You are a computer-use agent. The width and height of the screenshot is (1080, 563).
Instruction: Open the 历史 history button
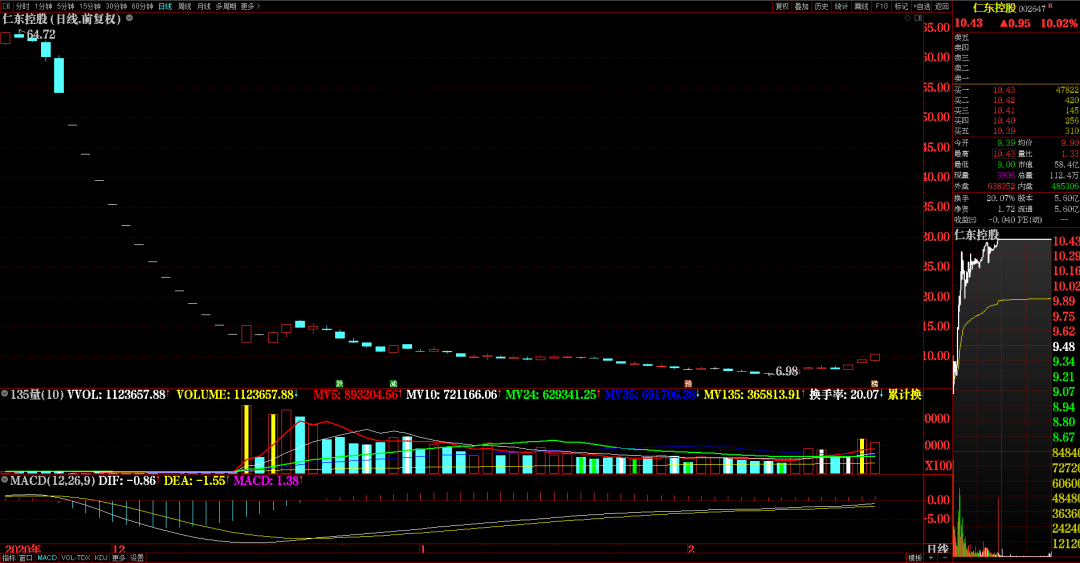coord(822,6)
